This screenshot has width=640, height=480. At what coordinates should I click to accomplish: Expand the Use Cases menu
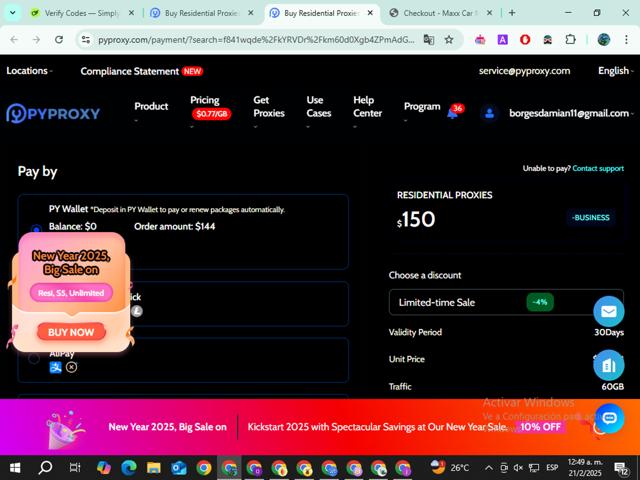pyautogui.click(x=318, y=108)
